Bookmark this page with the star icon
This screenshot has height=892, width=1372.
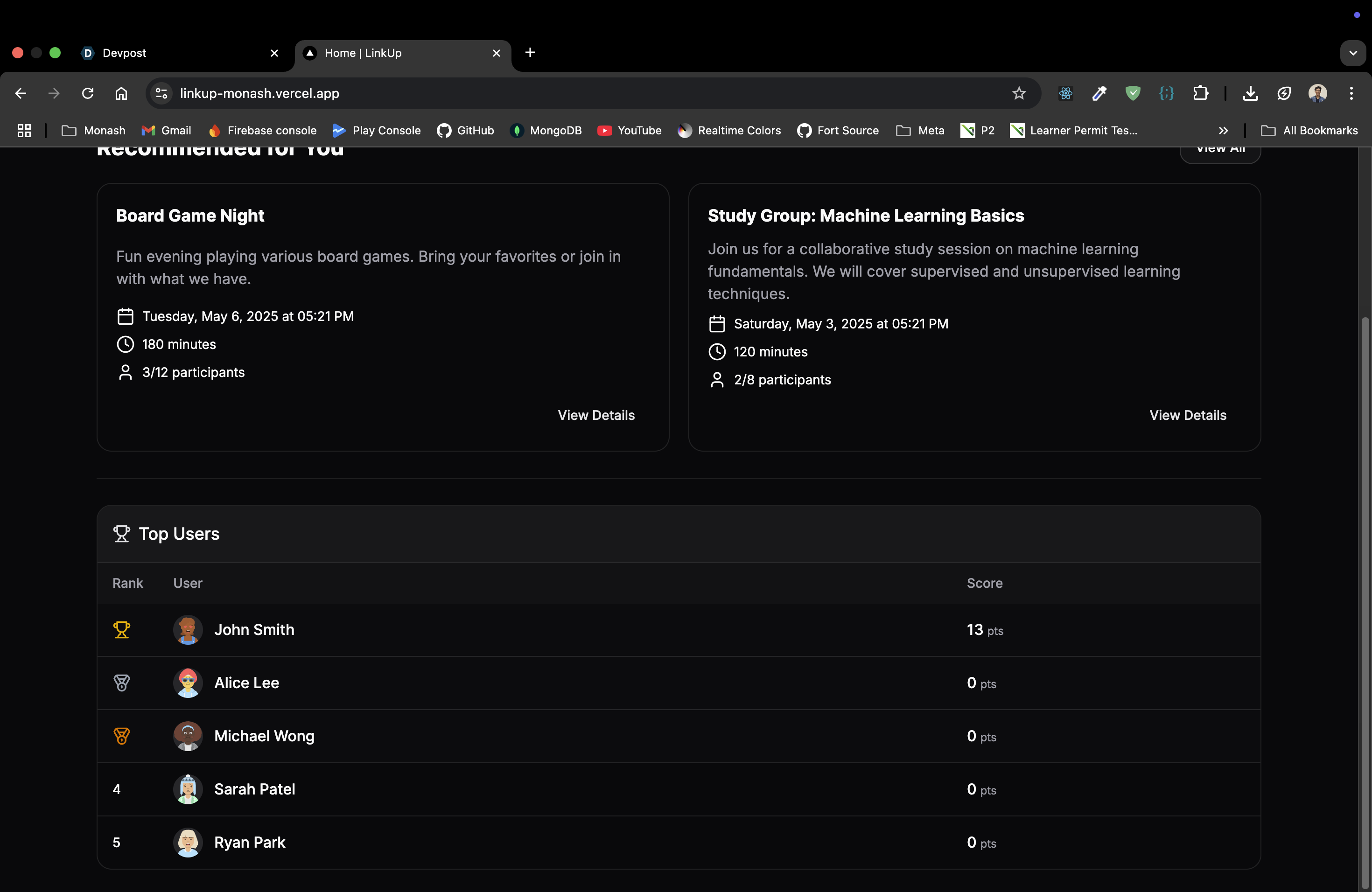(1019, 93)
